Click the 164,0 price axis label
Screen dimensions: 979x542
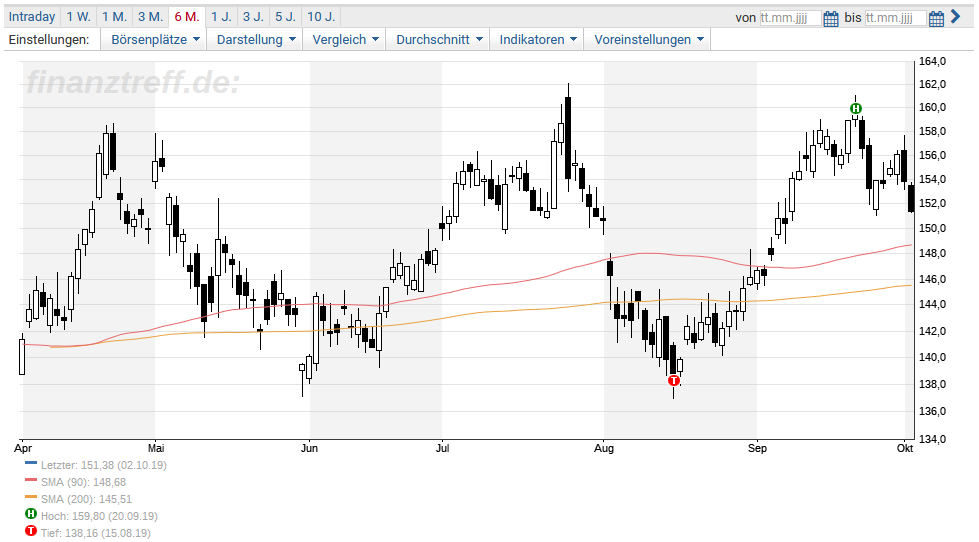pos(932,61)
